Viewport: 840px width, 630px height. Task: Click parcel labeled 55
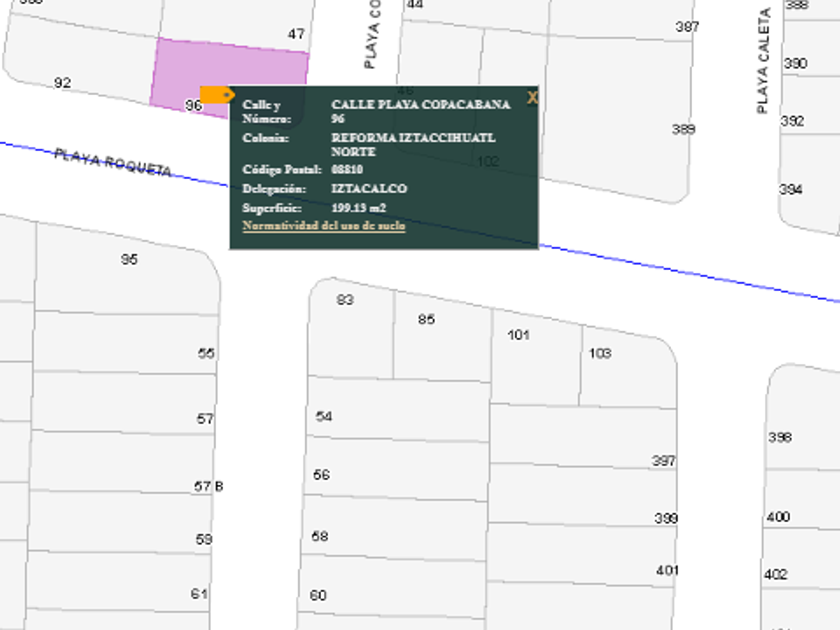pos(206,354)
